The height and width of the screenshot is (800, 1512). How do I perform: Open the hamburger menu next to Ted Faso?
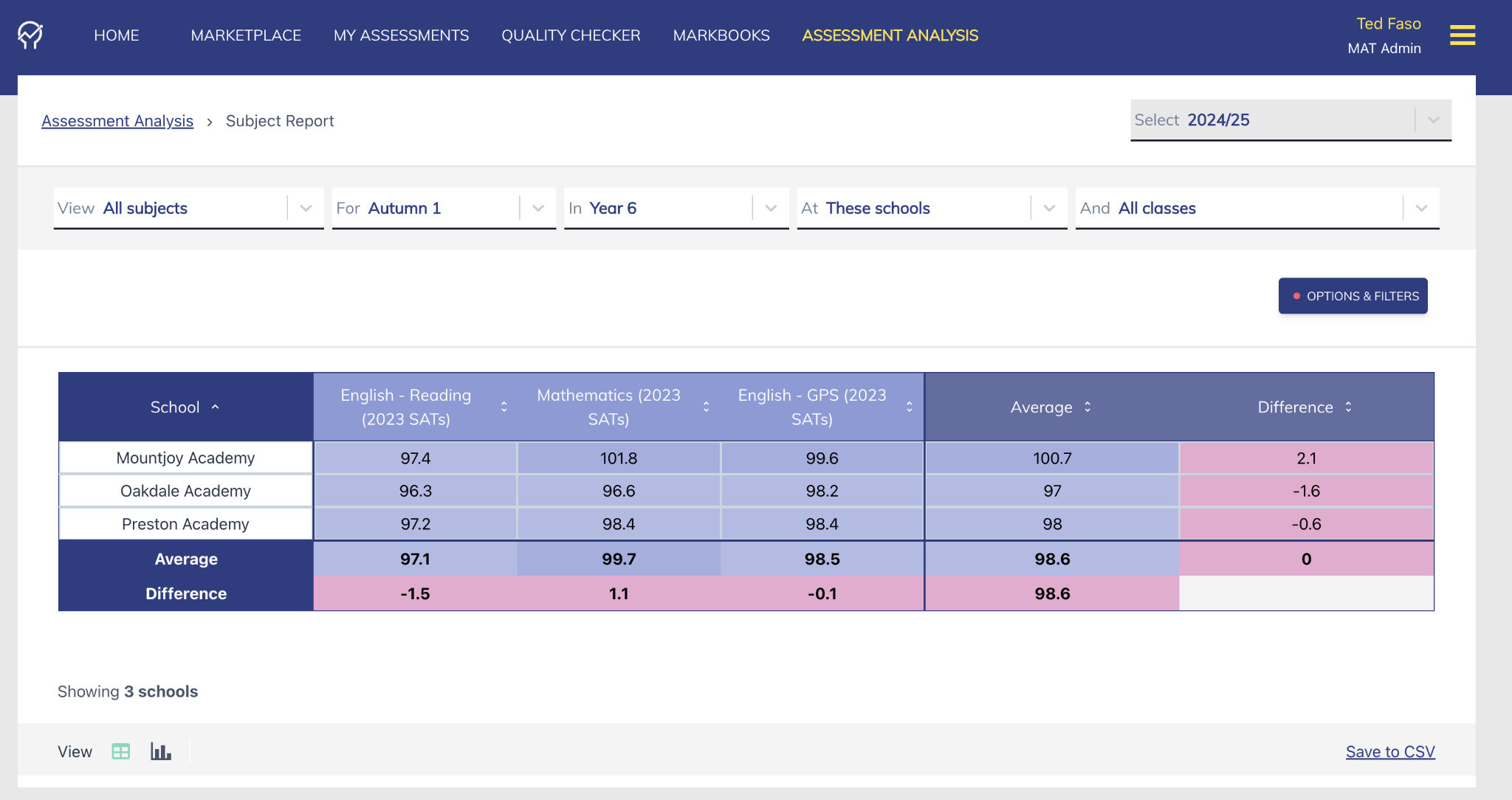[x=1463, y=35]
